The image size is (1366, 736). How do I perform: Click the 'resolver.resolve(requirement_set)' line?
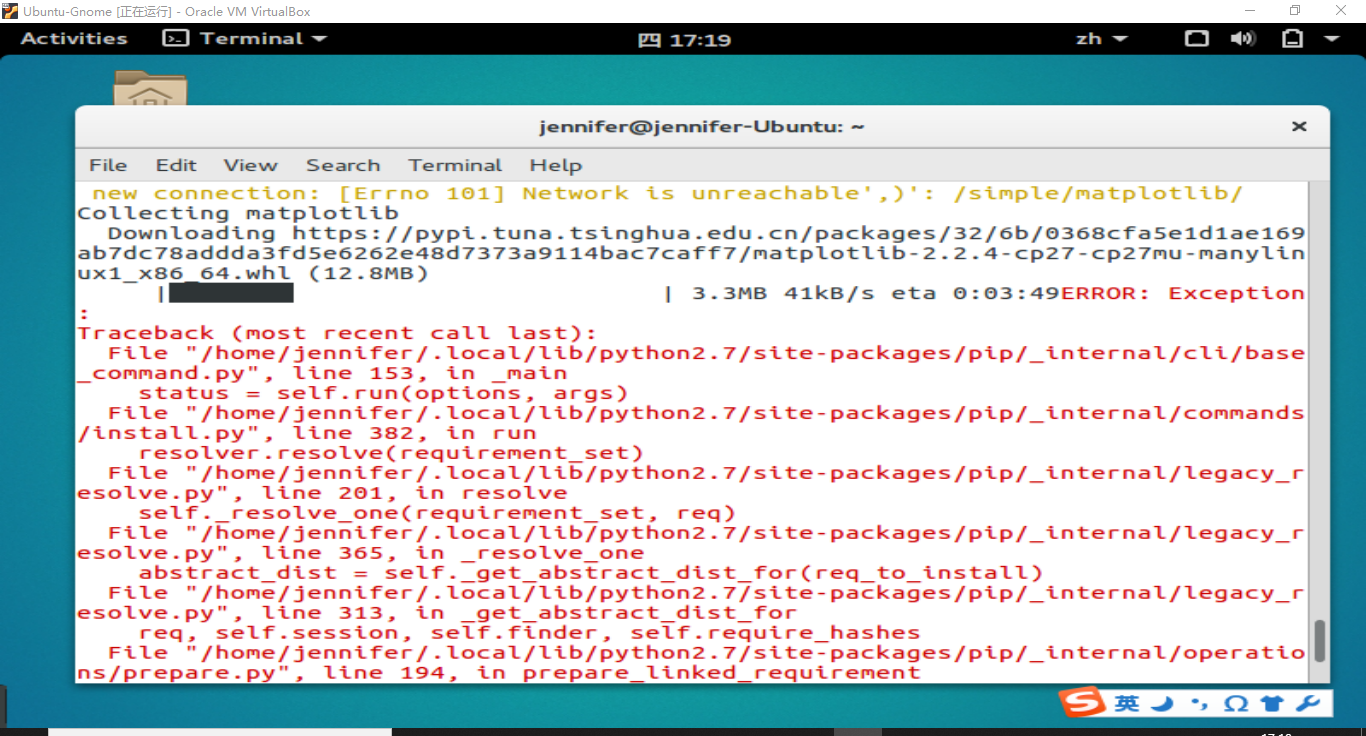tap(391, 453)
